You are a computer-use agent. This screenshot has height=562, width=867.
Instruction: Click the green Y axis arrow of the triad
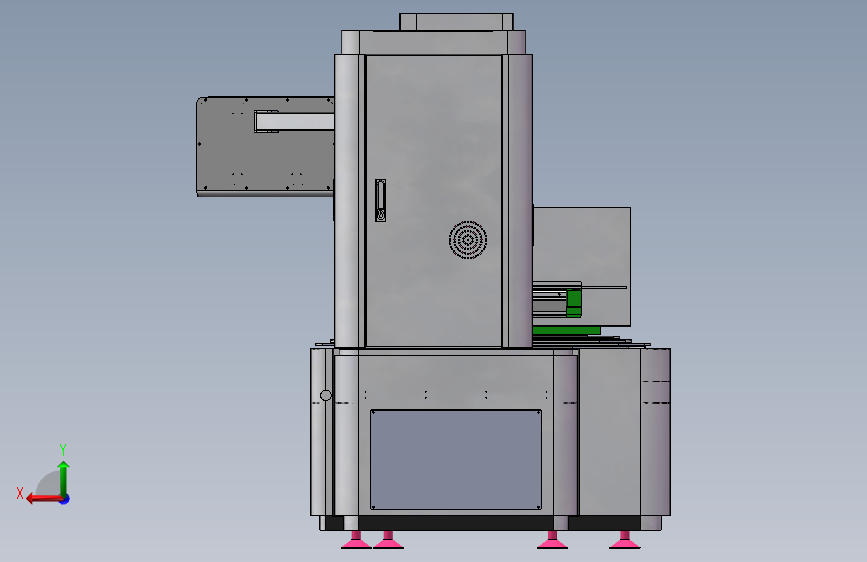click(64, 478)
